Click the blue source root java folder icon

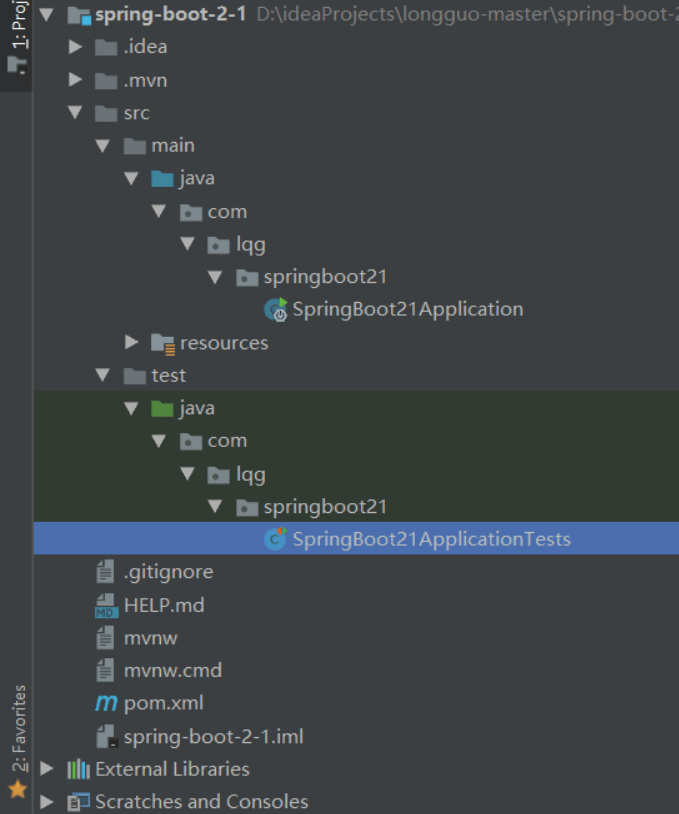pos(162,179)
